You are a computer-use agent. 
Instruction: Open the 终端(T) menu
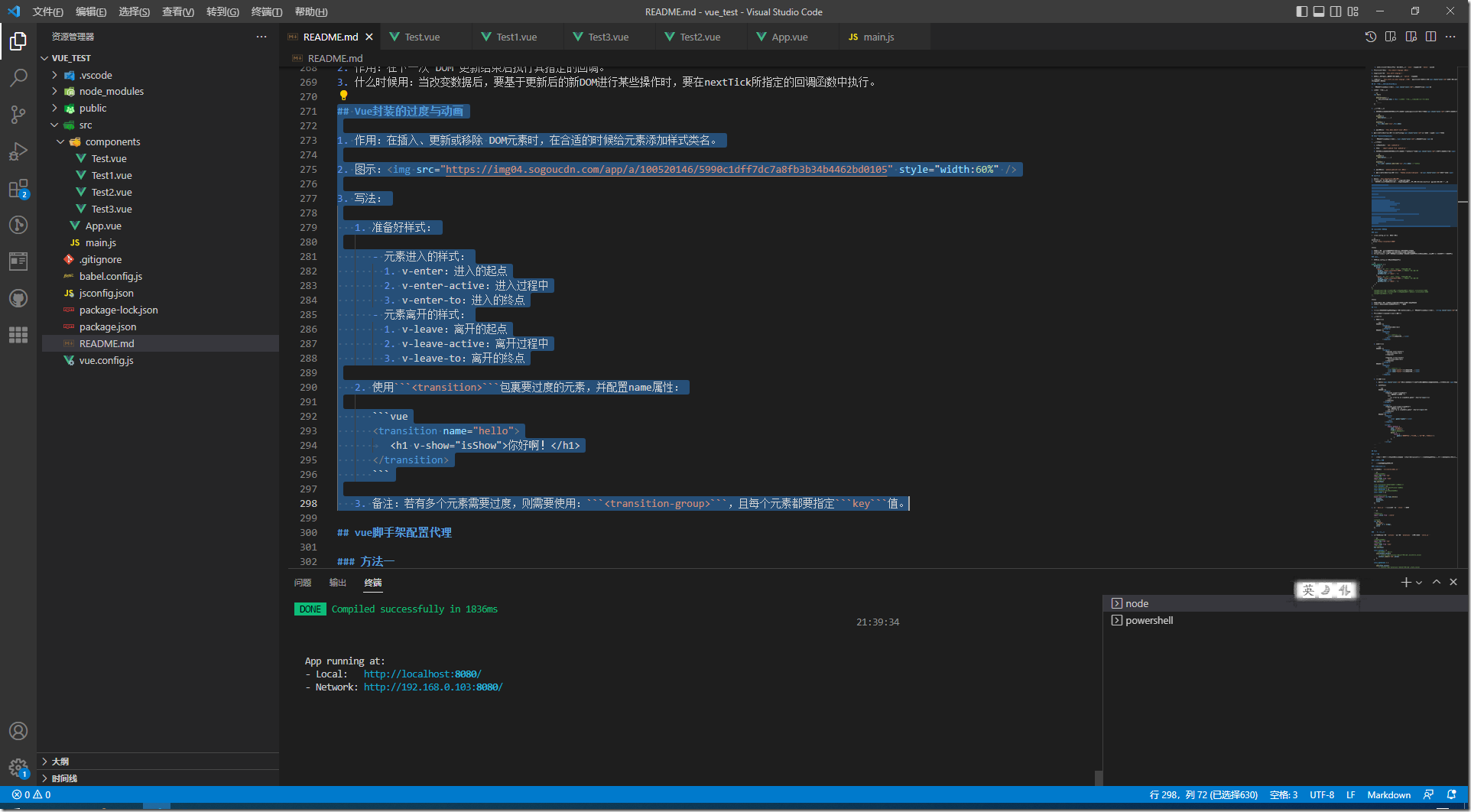[x=266, y=11]
